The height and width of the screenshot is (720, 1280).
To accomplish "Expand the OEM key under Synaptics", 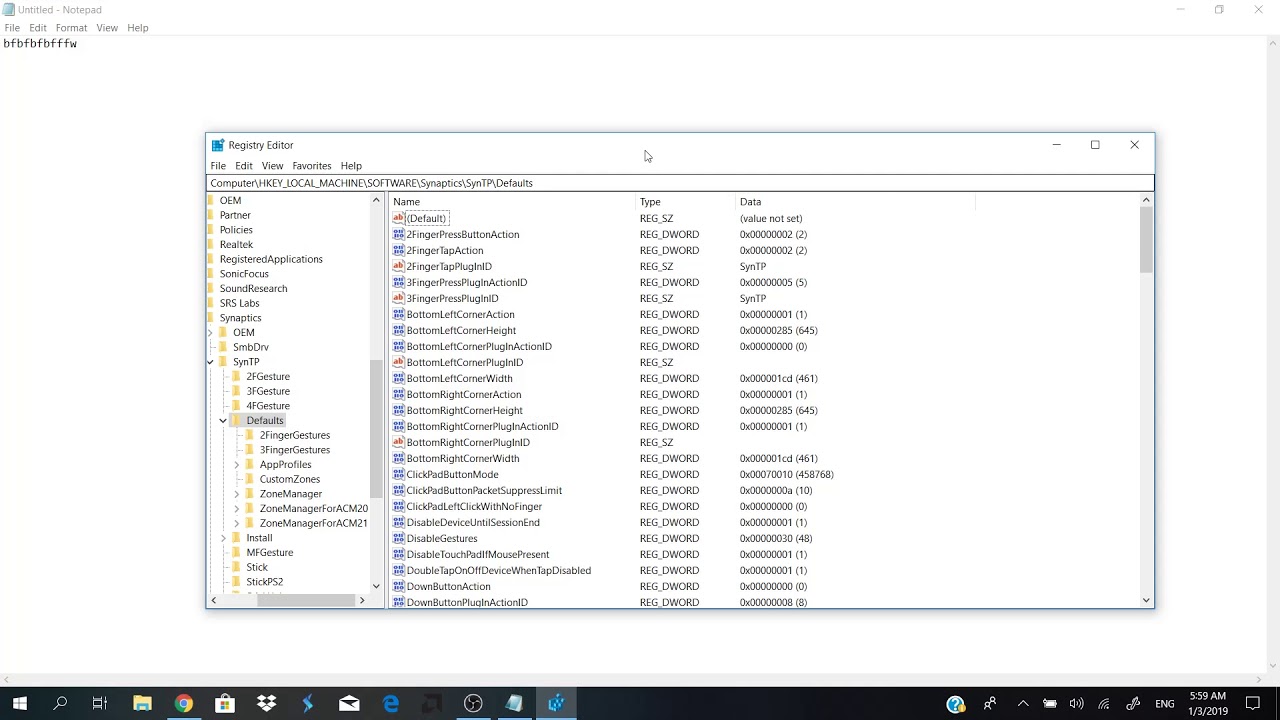I will (210, 332).
